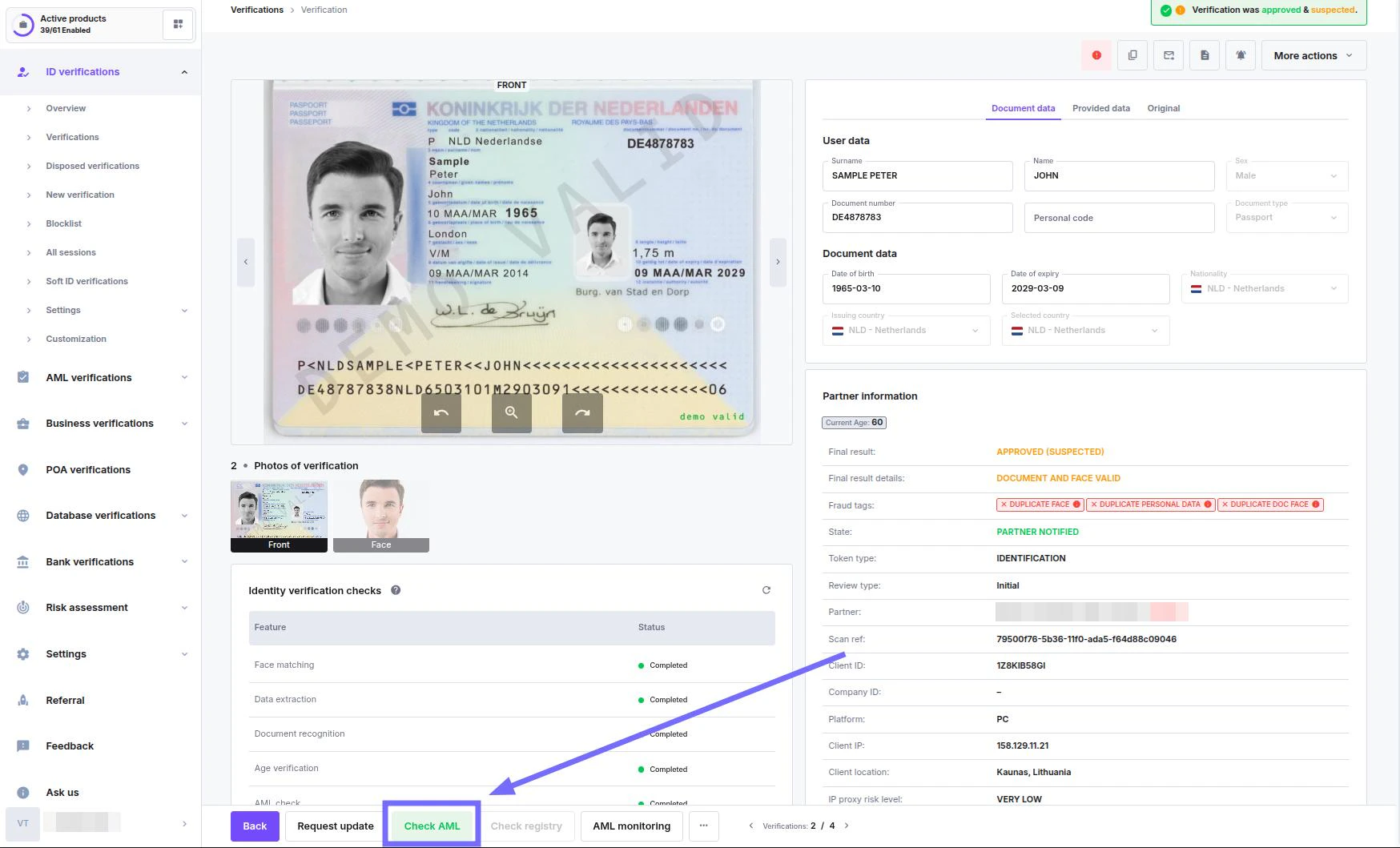
Task: Select the Face photo thumbnail
Action: coord(381,516)
